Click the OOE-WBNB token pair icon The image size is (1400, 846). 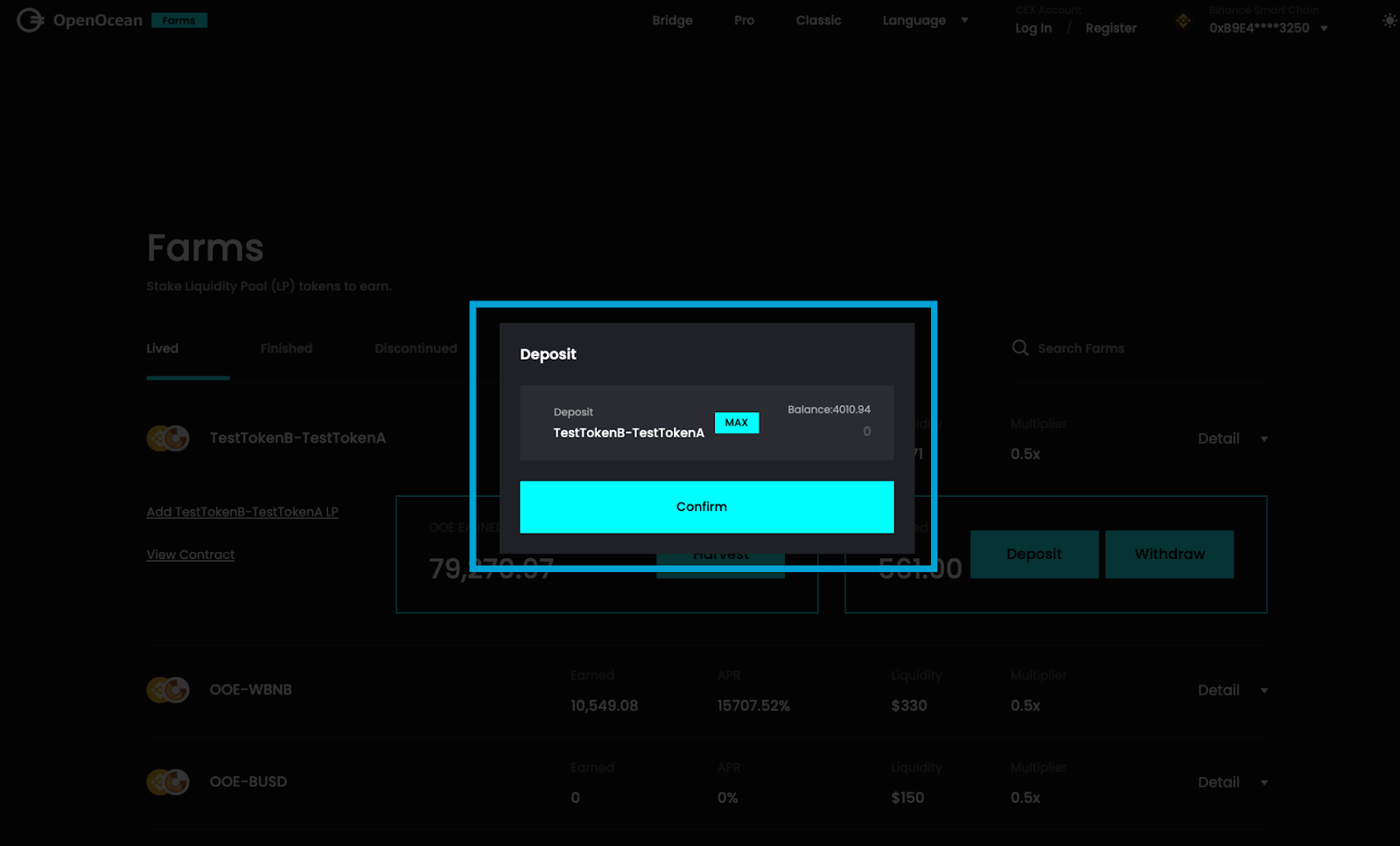(168, 690)
